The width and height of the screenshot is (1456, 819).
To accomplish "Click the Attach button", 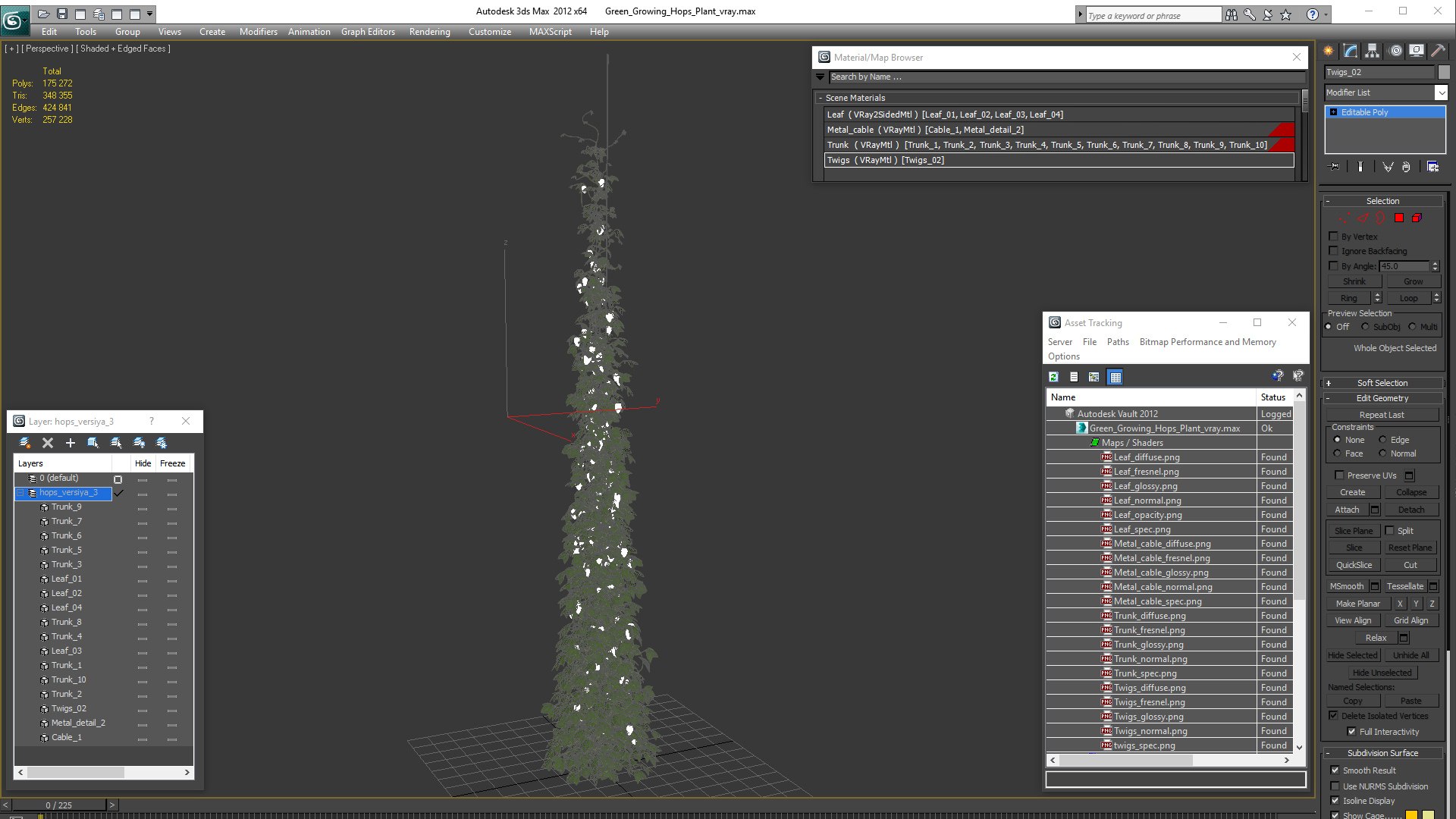I will point(1347,510).
